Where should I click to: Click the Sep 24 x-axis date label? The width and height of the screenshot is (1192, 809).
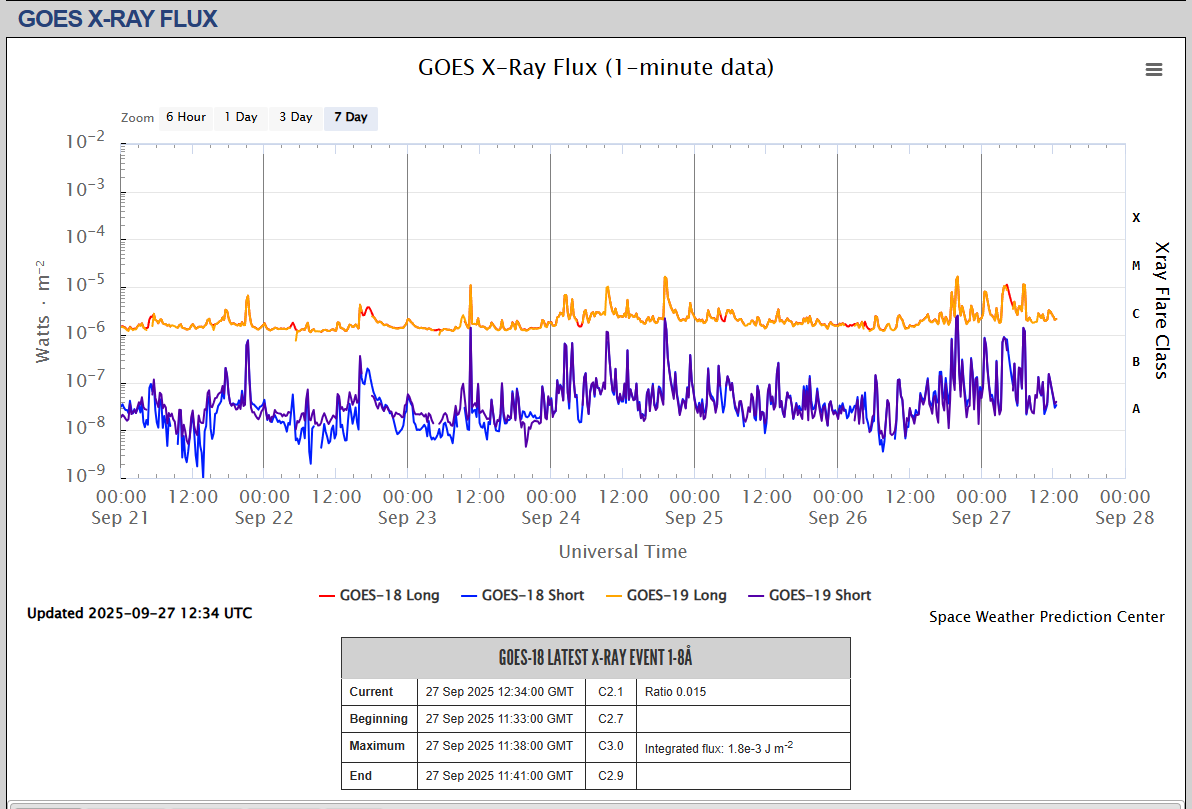(x=551, y=518)
